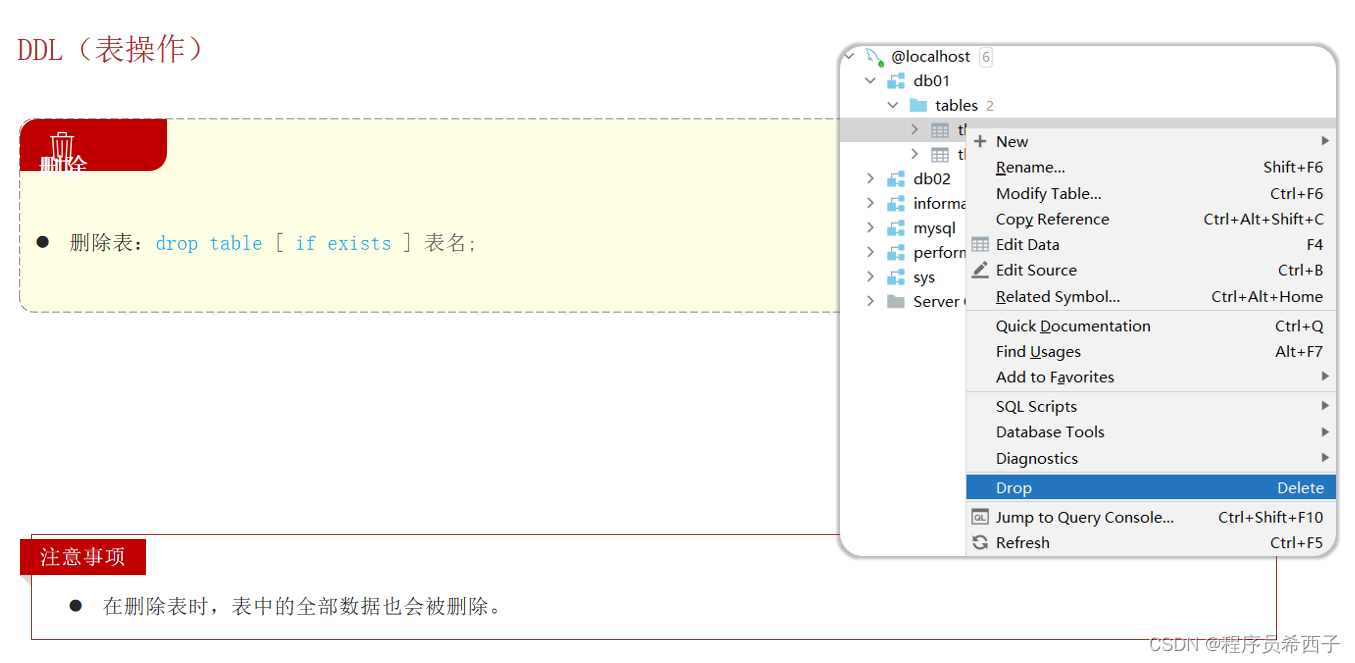The image size is (1355, 663).
Task: Open the SQL Scripts submenu arrow
Action: pos(1325,406)
